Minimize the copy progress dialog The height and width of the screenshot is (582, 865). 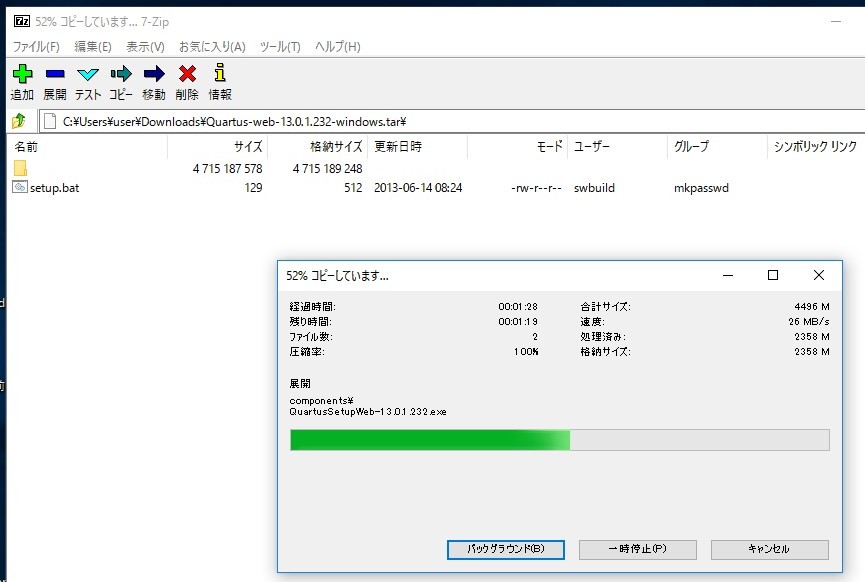(x=728, y=275)
